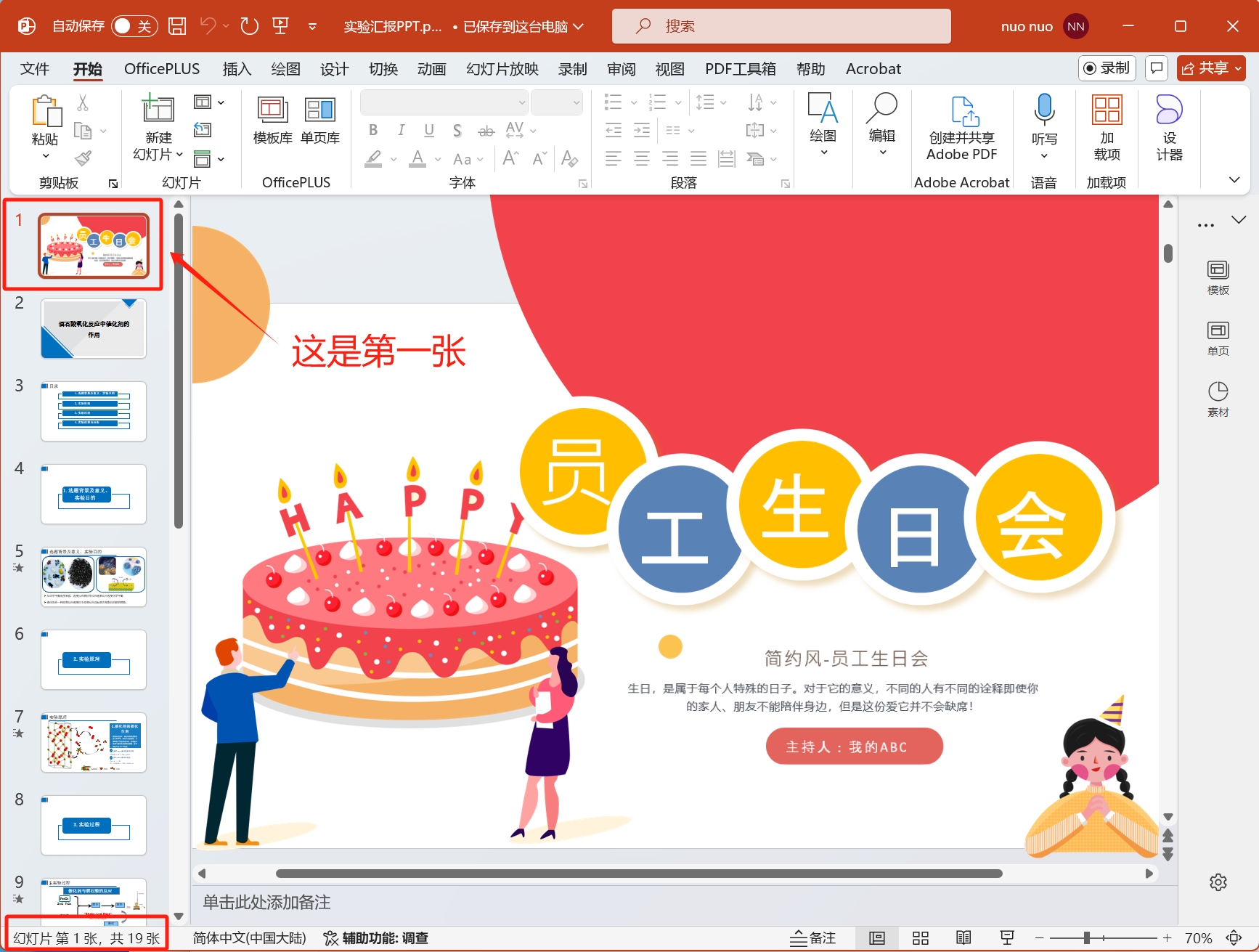Switch to the 插入 tab
The height and width of the screenshot is (952, 1259).
(x=237, y=68)
